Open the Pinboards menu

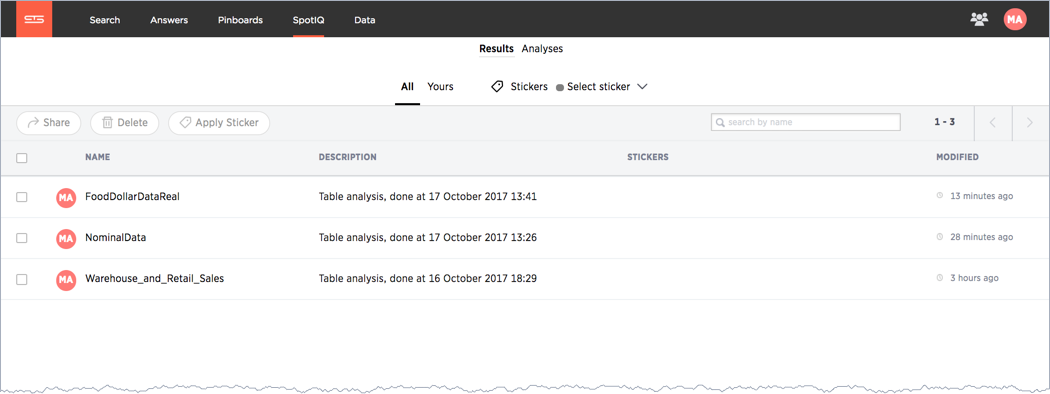pyautogui.click(x=240, y=20)
